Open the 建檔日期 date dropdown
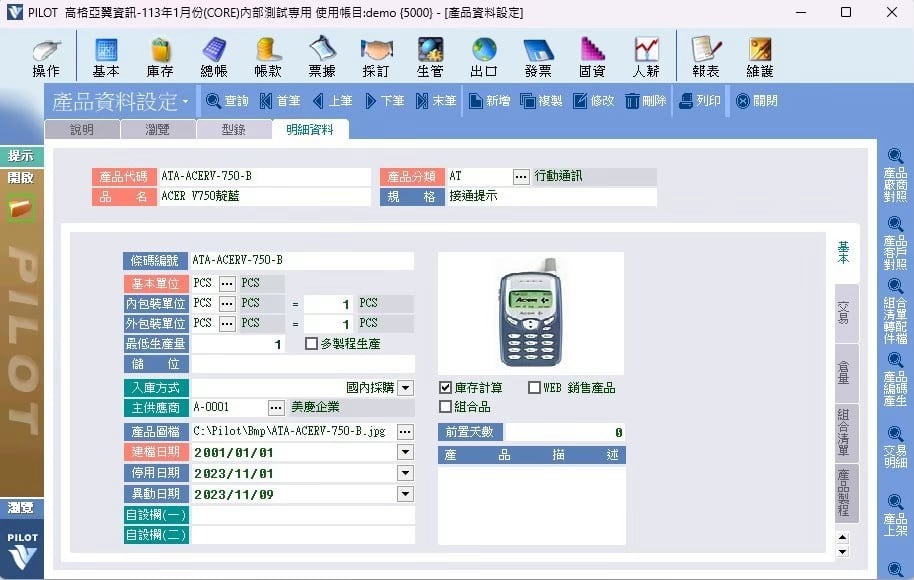This screenshot has width=914, height=580. tap(405, 452)
